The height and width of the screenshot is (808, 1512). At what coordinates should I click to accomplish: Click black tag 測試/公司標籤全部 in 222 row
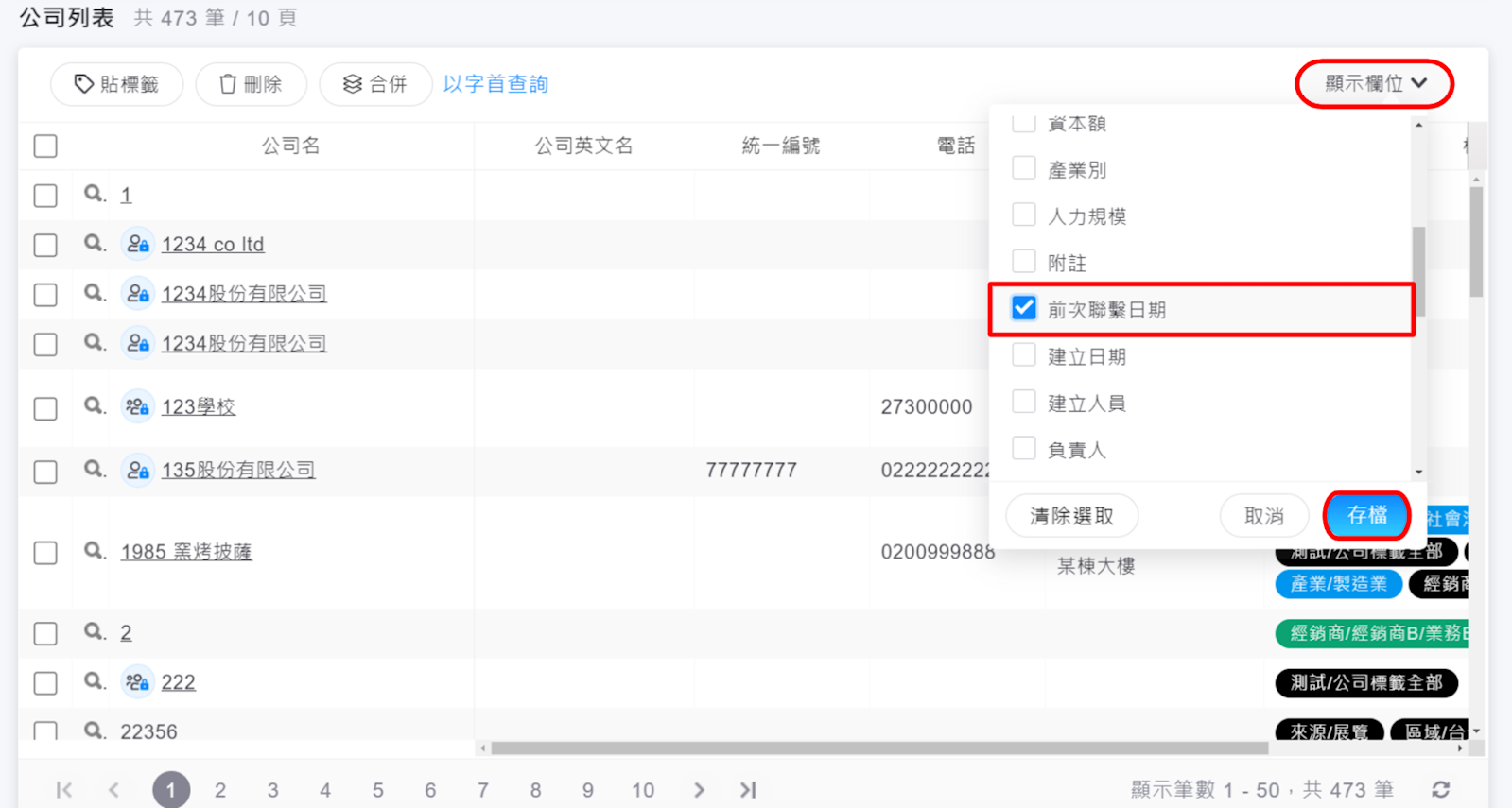pos(1366,682)
